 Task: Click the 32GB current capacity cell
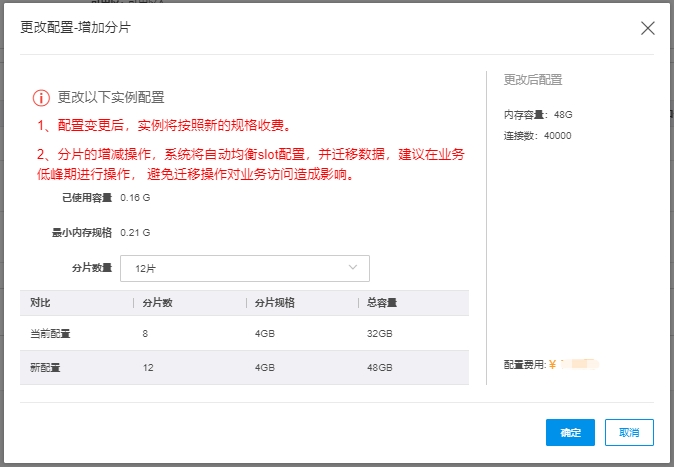tap(380, 333)
